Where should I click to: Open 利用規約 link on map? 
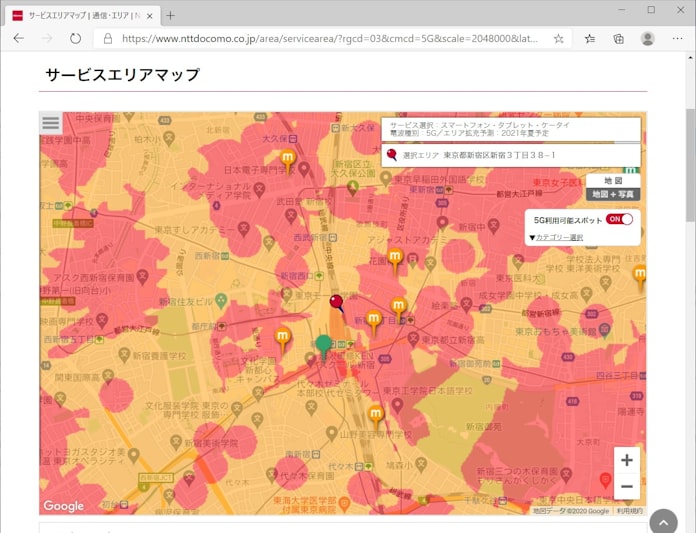click(x=629, y=511)
